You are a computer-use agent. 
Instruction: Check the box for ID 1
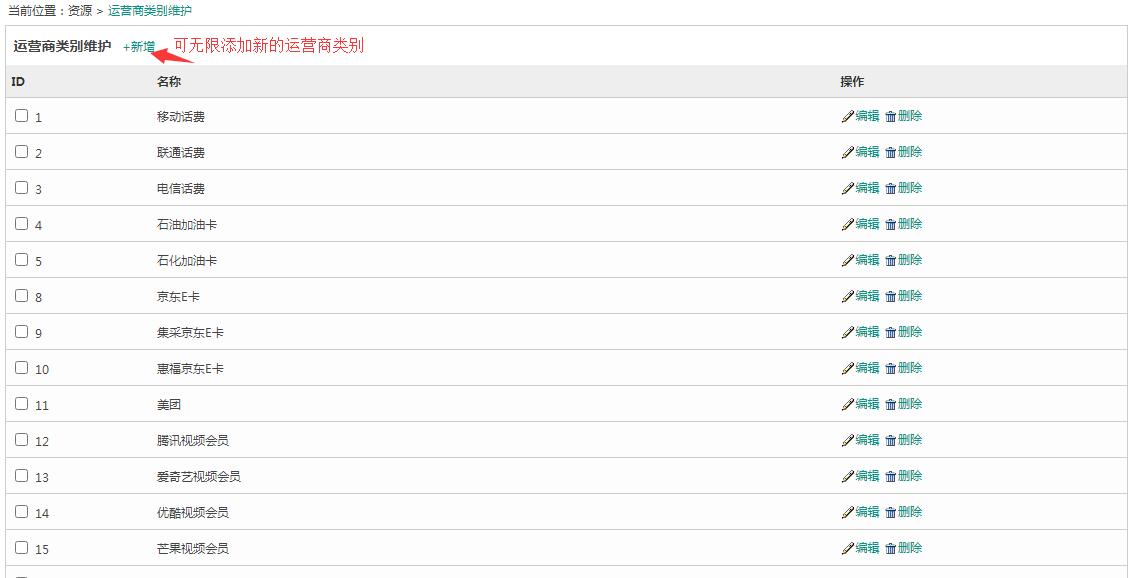(22, 116)
